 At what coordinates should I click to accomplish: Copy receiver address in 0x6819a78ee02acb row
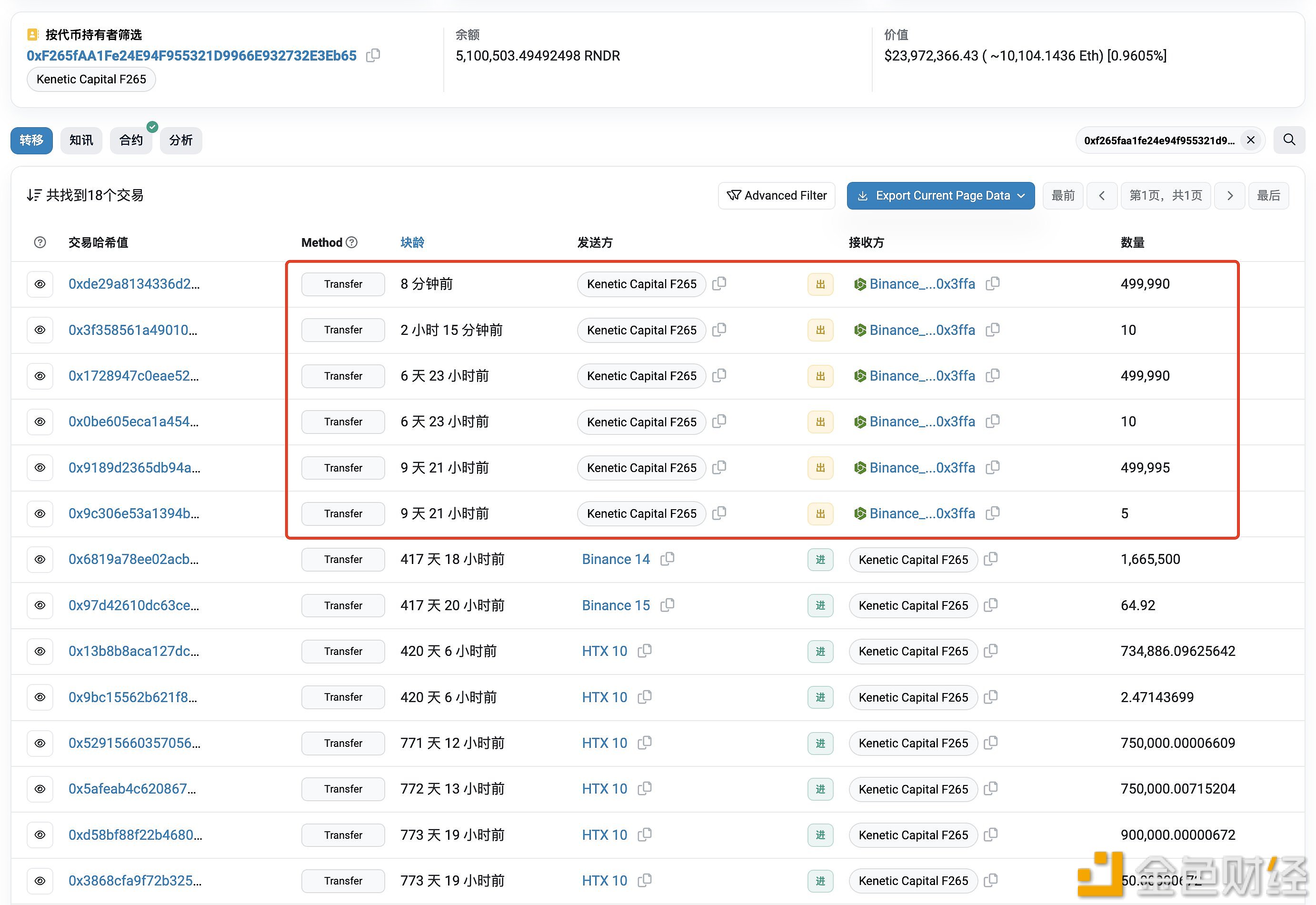pos(990,559)
